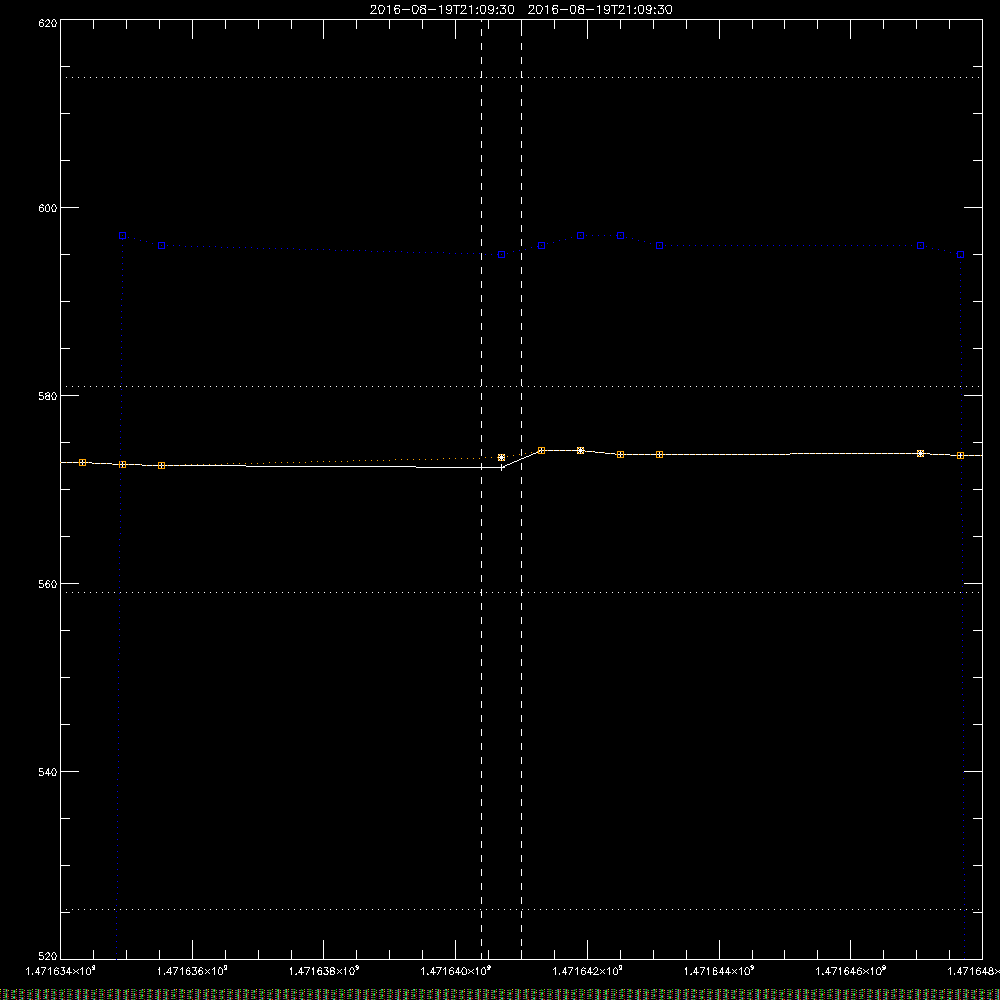Image resolution: width=1000 pixels, height=1000 pixels.
Task: Pick the leftmost blue square data marker
Action: tap(122, 236)
